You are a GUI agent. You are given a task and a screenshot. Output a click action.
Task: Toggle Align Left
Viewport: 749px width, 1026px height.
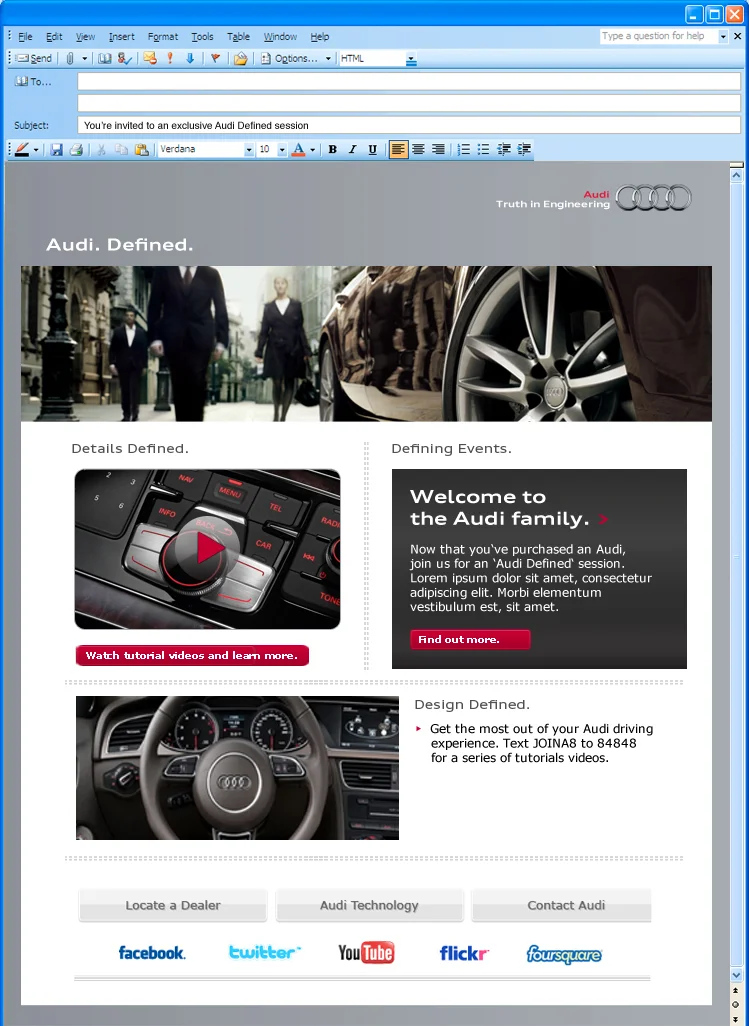pyautogui.click(x=398, y=149)
